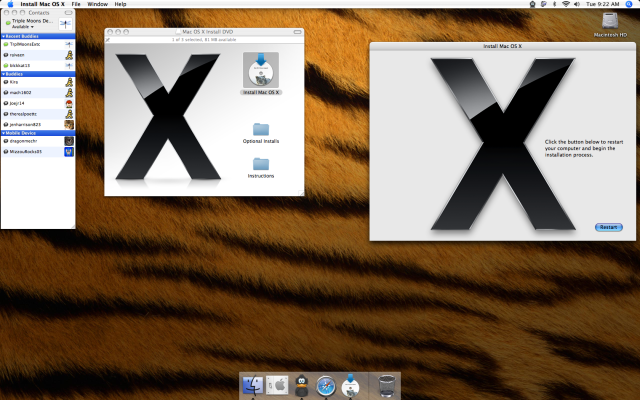Click the toolbar toggle pill in Contacts window
640x400 pixels.
[69, 13]
